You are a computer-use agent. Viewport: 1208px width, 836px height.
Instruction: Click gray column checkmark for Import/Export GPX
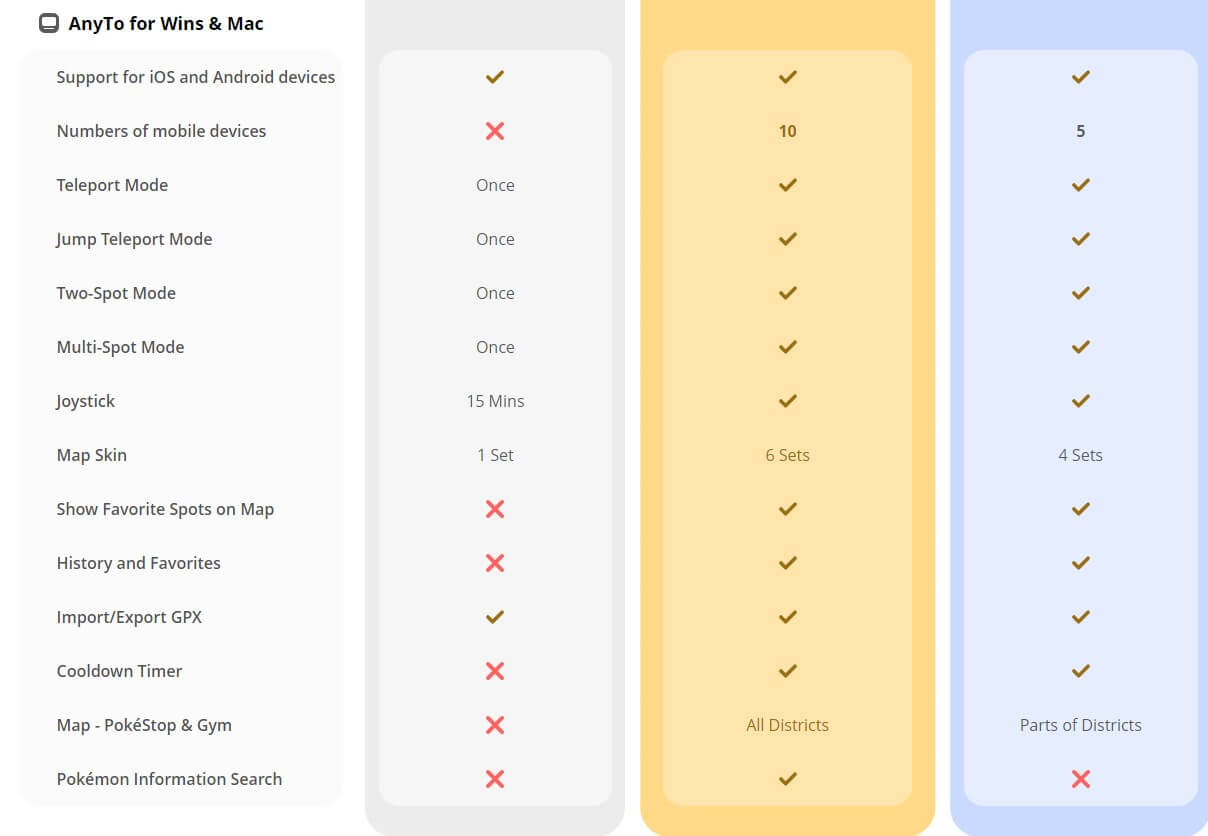494,617
